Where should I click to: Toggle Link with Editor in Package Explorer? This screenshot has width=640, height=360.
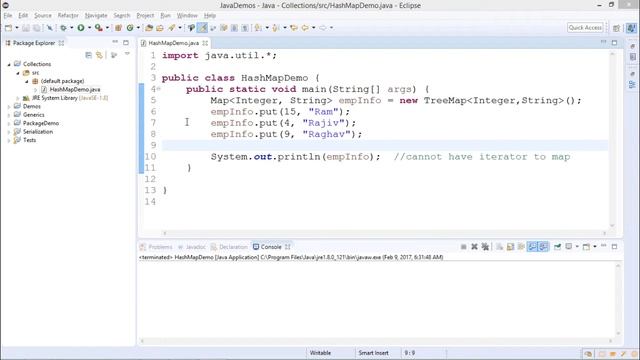pos(99,55)
